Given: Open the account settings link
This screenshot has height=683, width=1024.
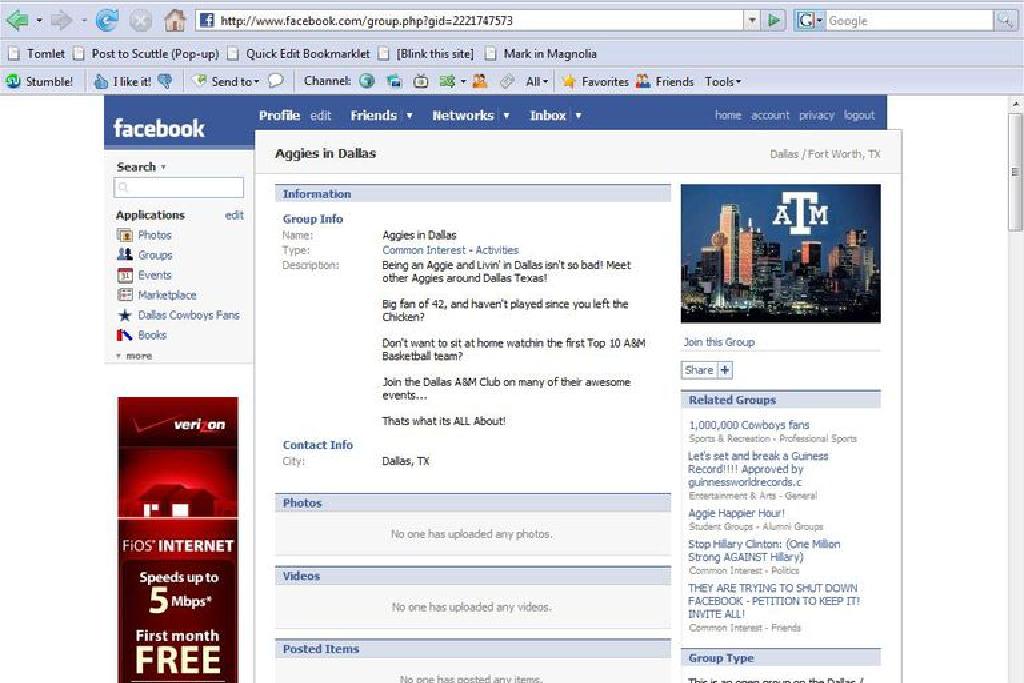Looking at the screenshot, I should 770,115.
